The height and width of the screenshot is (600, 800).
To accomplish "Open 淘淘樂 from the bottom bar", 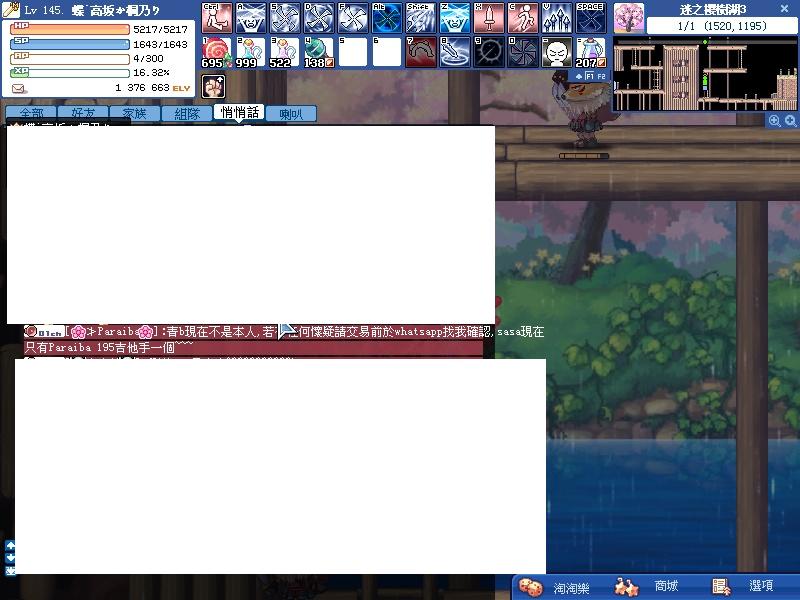I will tap(554, 588).
